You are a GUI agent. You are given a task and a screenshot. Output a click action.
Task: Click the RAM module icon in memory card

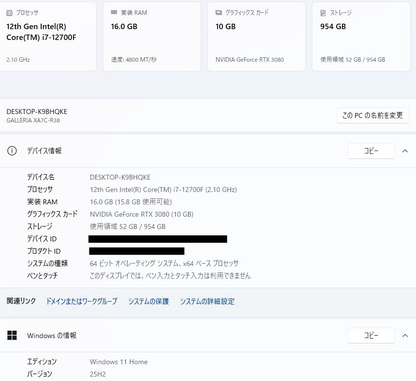coord(114,12)
